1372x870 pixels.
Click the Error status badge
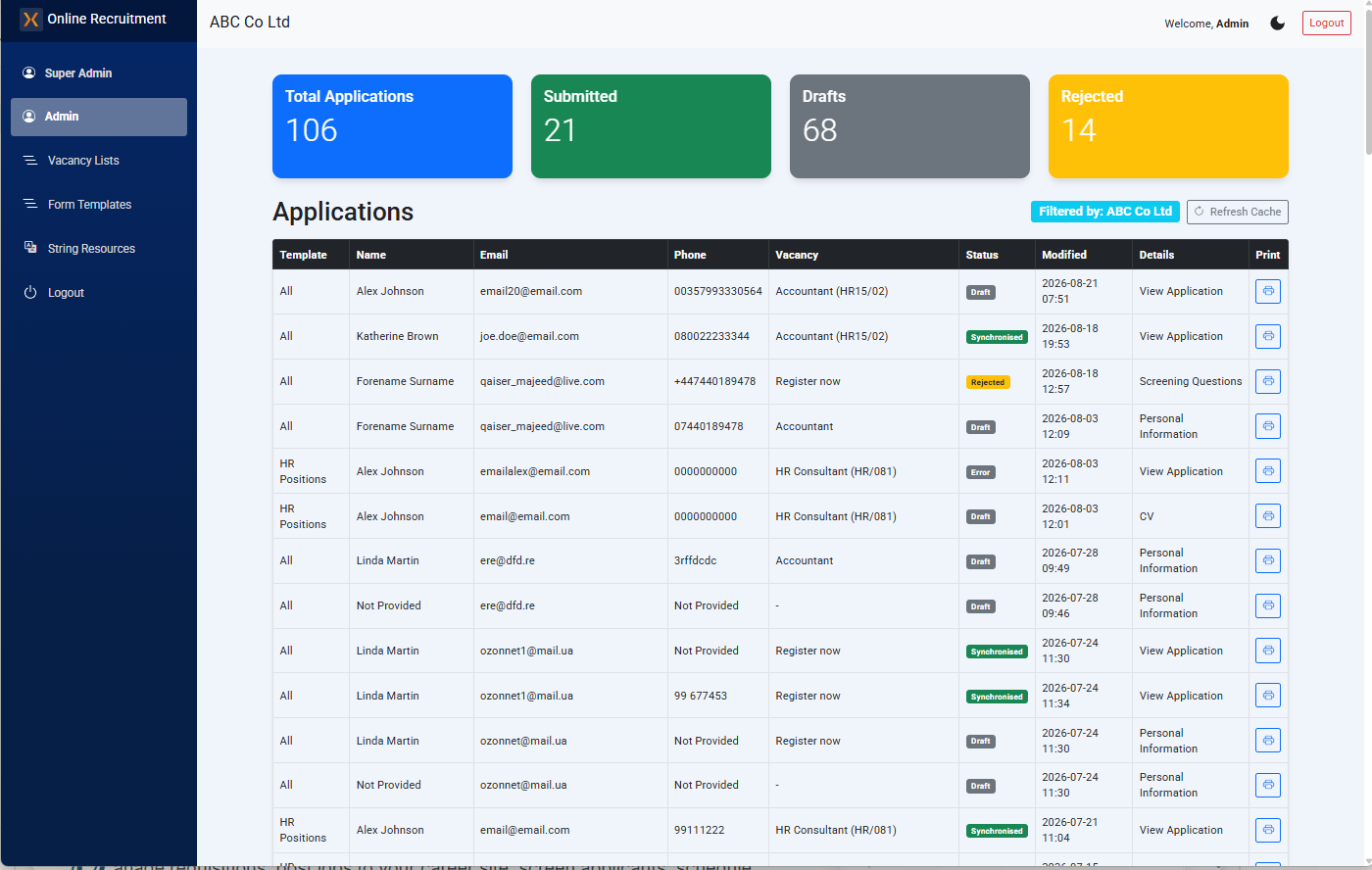click(x=980, y=472)
